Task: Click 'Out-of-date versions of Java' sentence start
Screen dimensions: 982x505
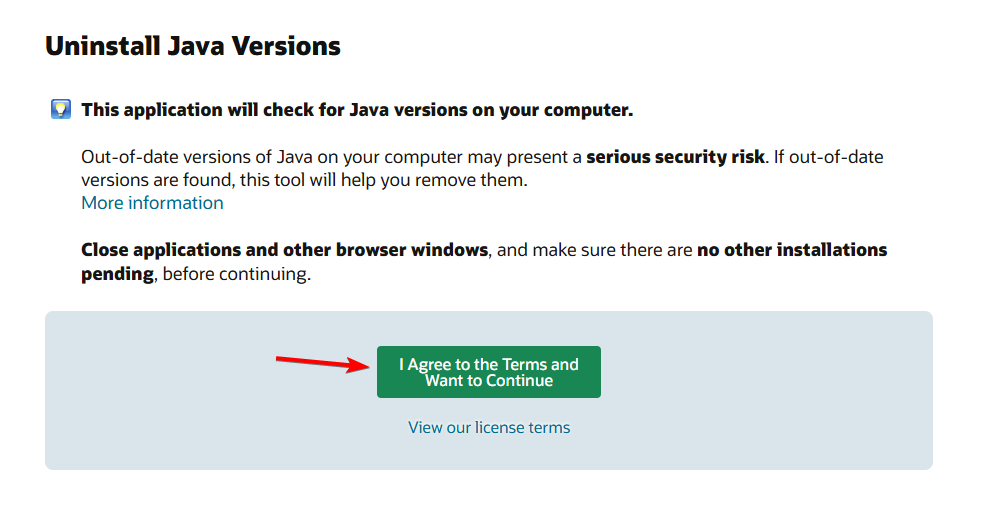Action: [x=197, y=157]
